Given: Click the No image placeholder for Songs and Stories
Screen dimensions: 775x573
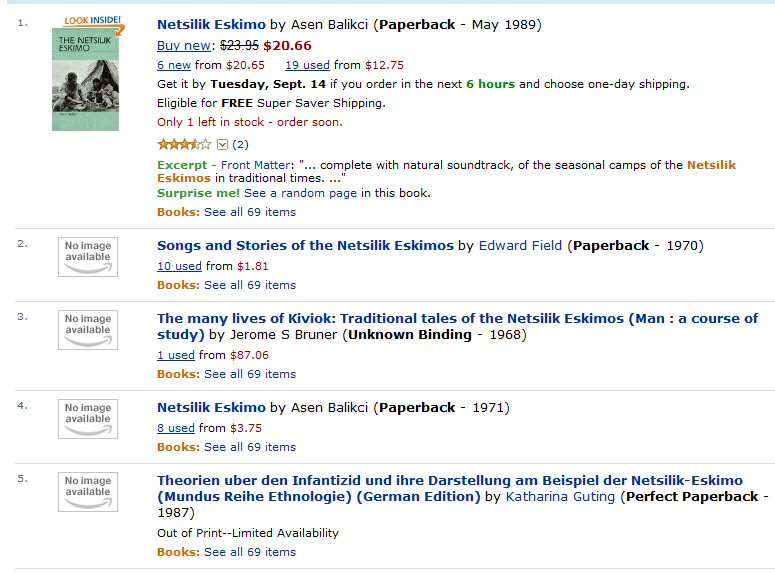Looking at the screenshot, I should point(88,257).
